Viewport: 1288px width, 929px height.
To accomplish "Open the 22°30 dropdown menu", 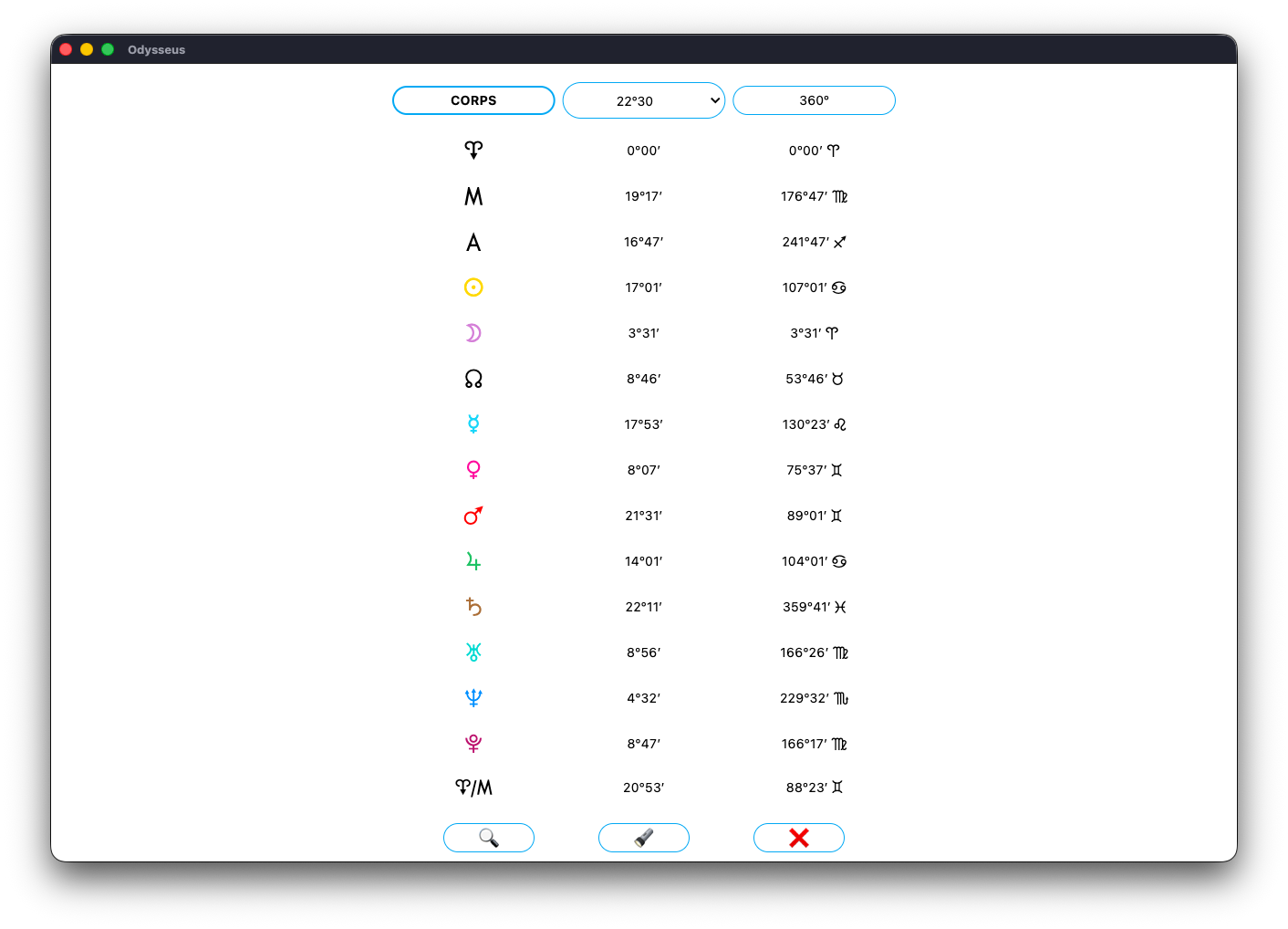I will pos(644,100).
